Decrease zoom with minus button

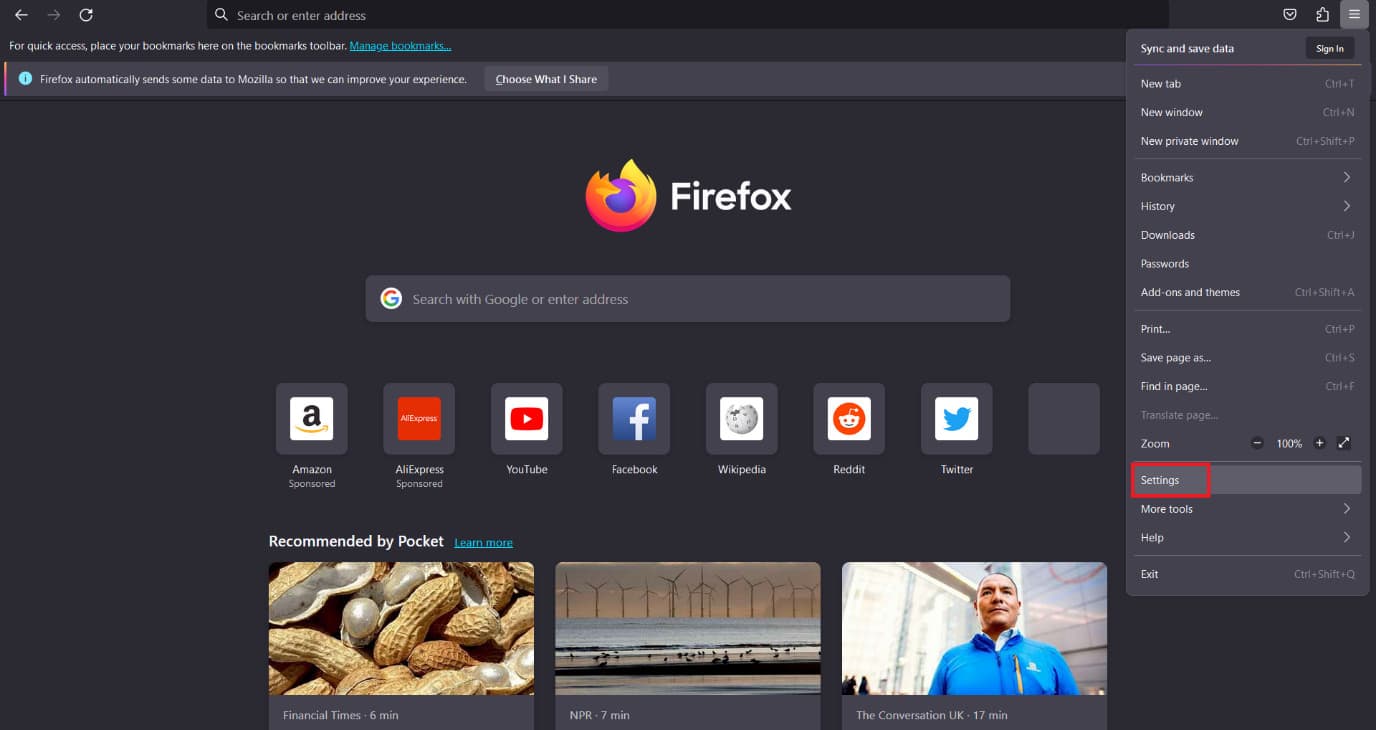1257,443
